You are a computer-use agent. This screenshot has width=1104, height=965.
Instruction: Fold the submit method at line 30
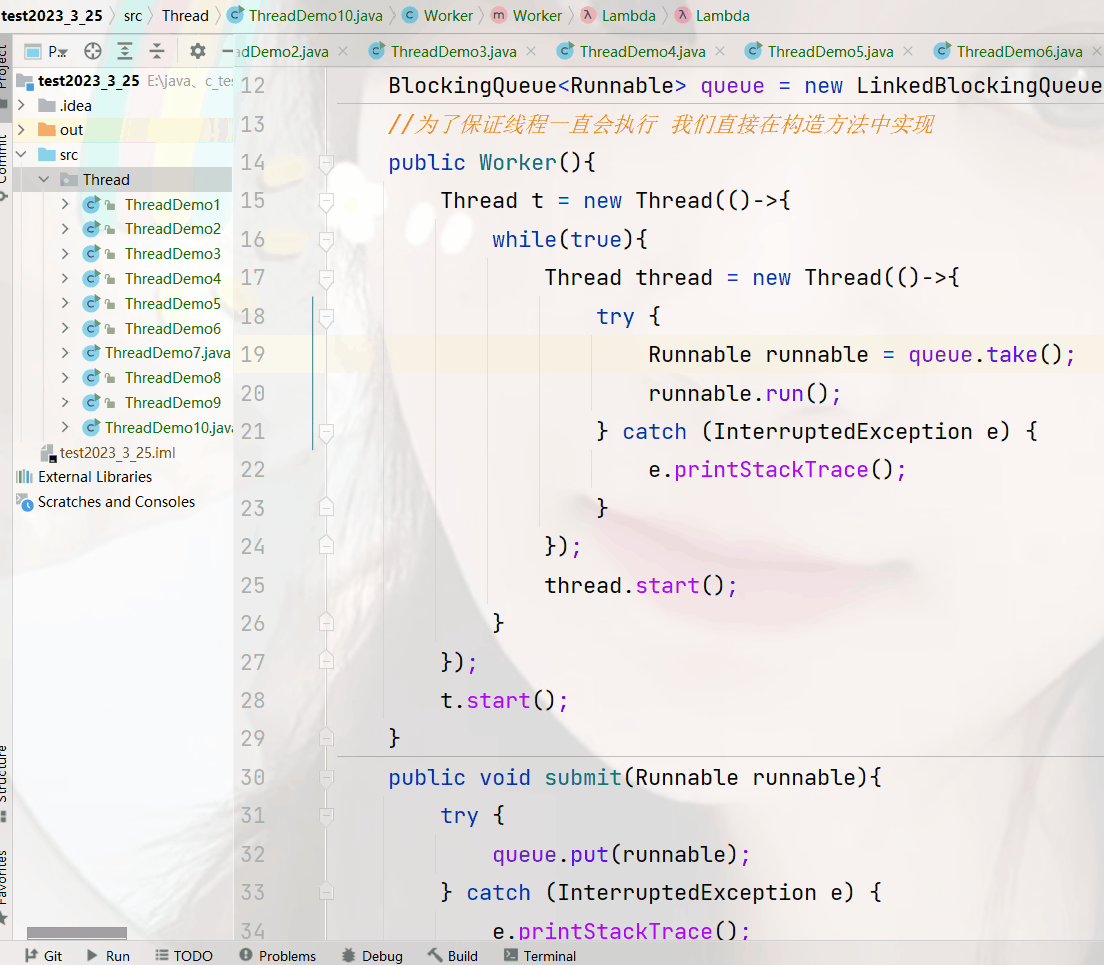(326, 778)
